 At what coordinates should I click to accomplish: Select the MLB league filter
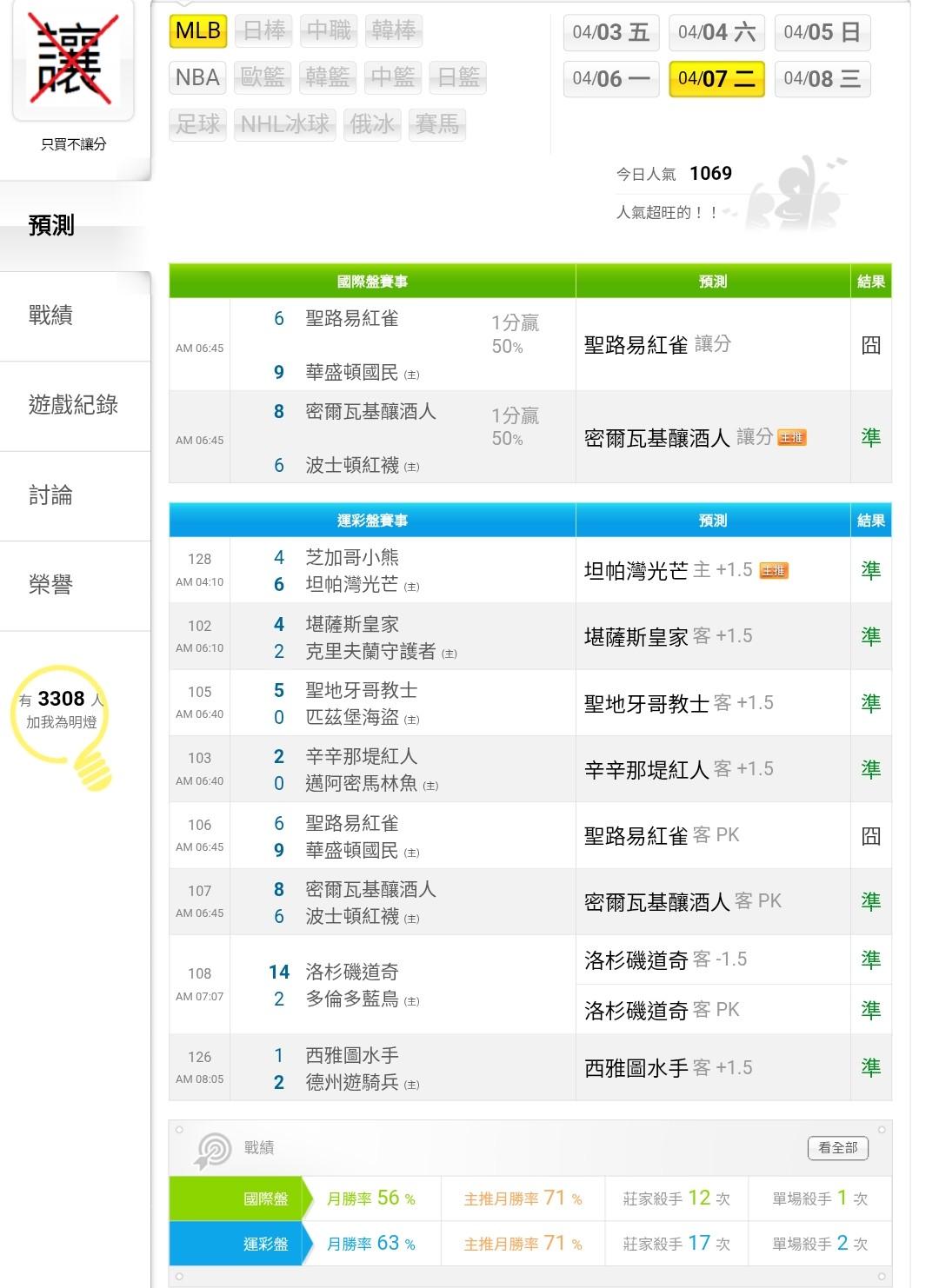tap(198, 31)
